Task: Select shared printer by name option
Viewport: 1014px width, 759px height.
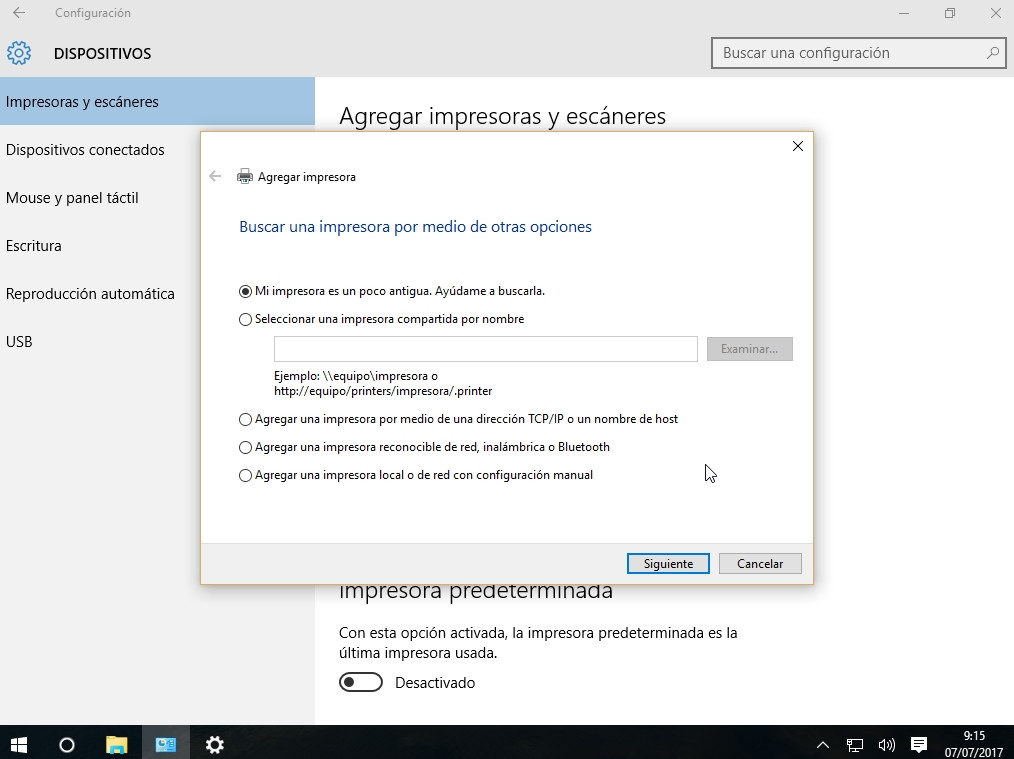Action: (246, 320)
